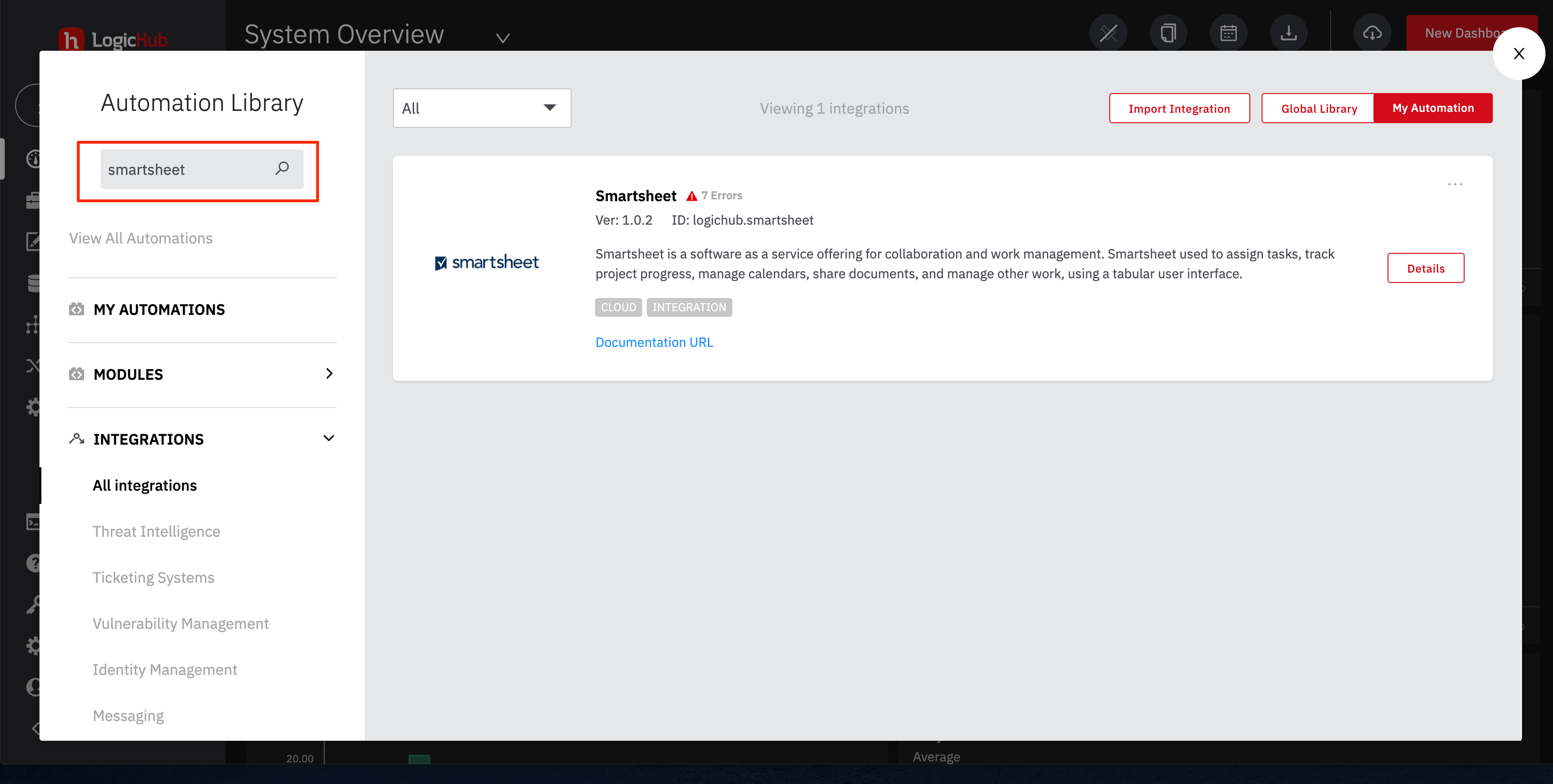This screenshot has width=1553, height=784.
Task: Click the download icon in top toolbar
Action: pos(1288,32)
